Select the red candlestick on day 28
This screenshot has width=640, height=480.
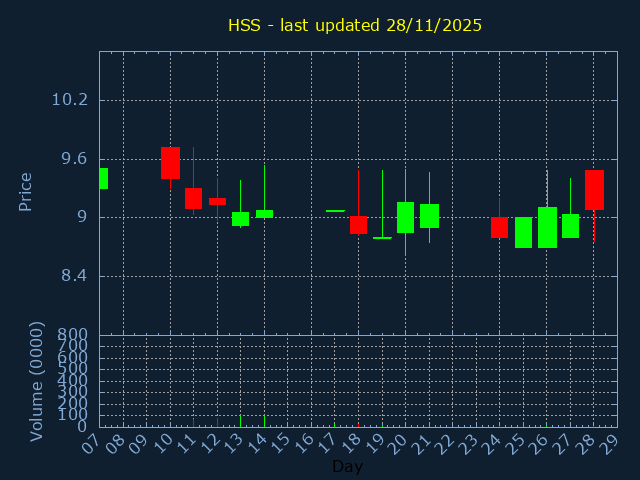(594, 189)
